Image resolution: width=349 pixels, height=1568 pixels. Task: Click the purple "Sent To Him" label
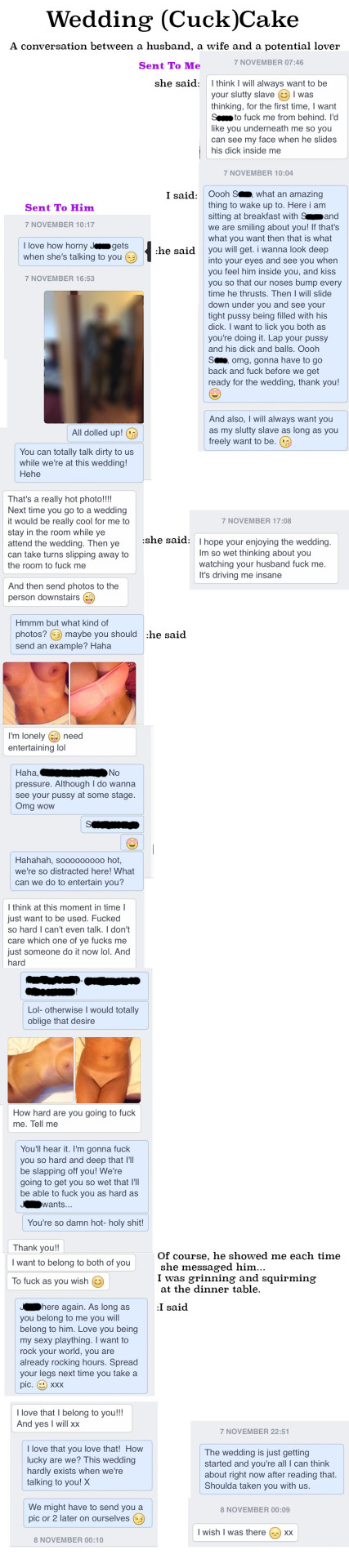pyautogui.click(x=60, y=207)
